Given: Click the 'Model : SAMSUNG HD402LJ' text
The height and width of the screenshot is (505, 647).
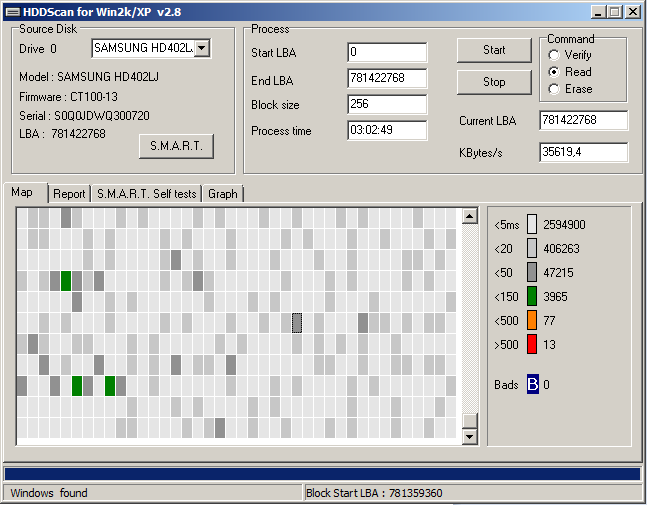Looking at the screenshot, I should click(x=89, y=77).
